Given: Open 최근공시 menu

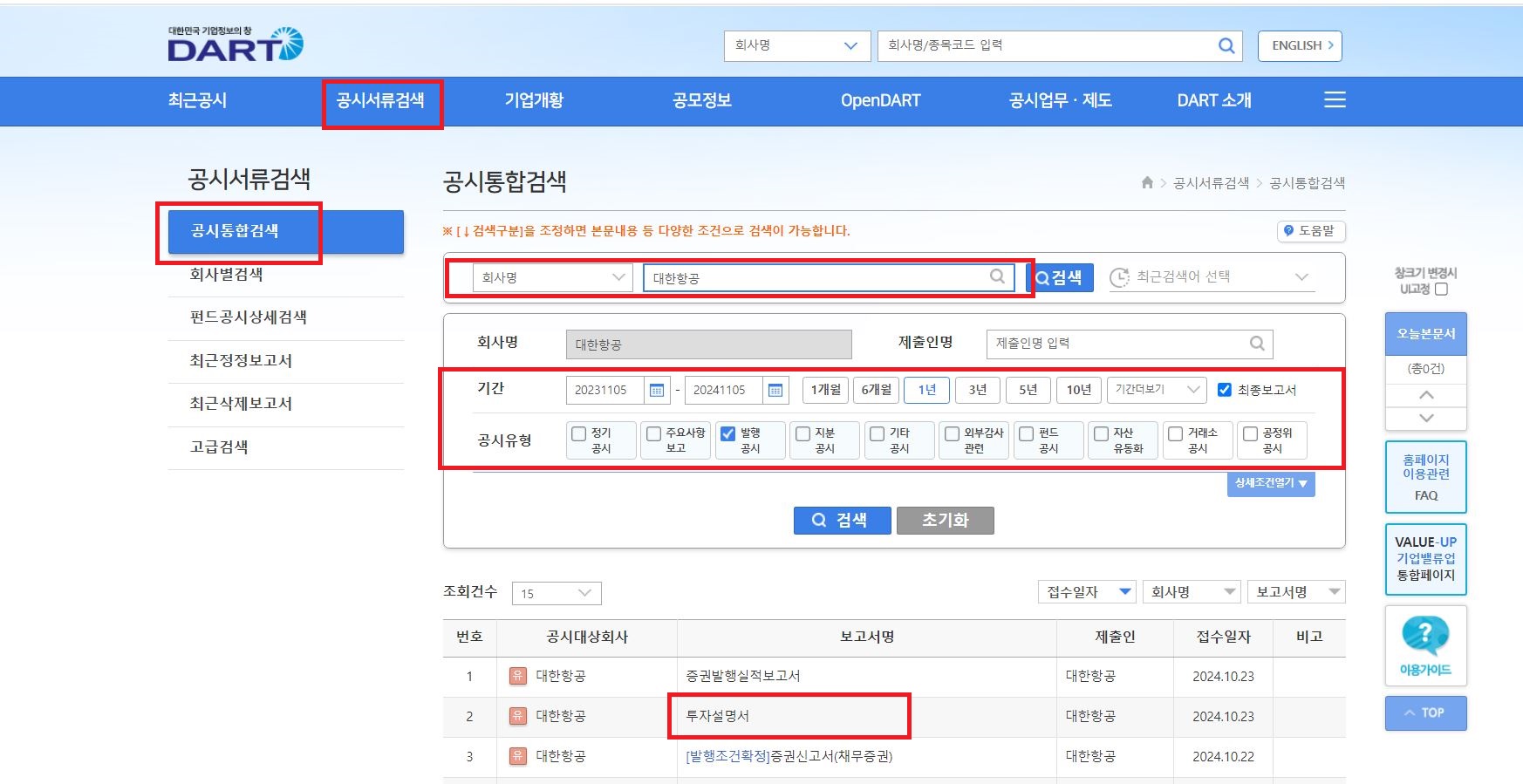Looking at the screenshot, I should tap(197, 100).
